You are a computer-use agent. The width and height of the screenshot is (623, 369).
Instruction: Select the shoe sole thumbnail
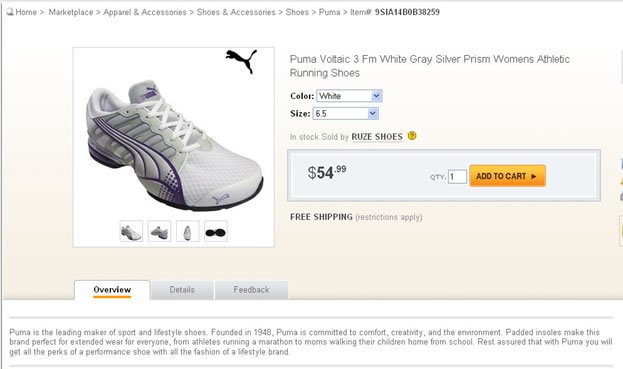[216, 231]
